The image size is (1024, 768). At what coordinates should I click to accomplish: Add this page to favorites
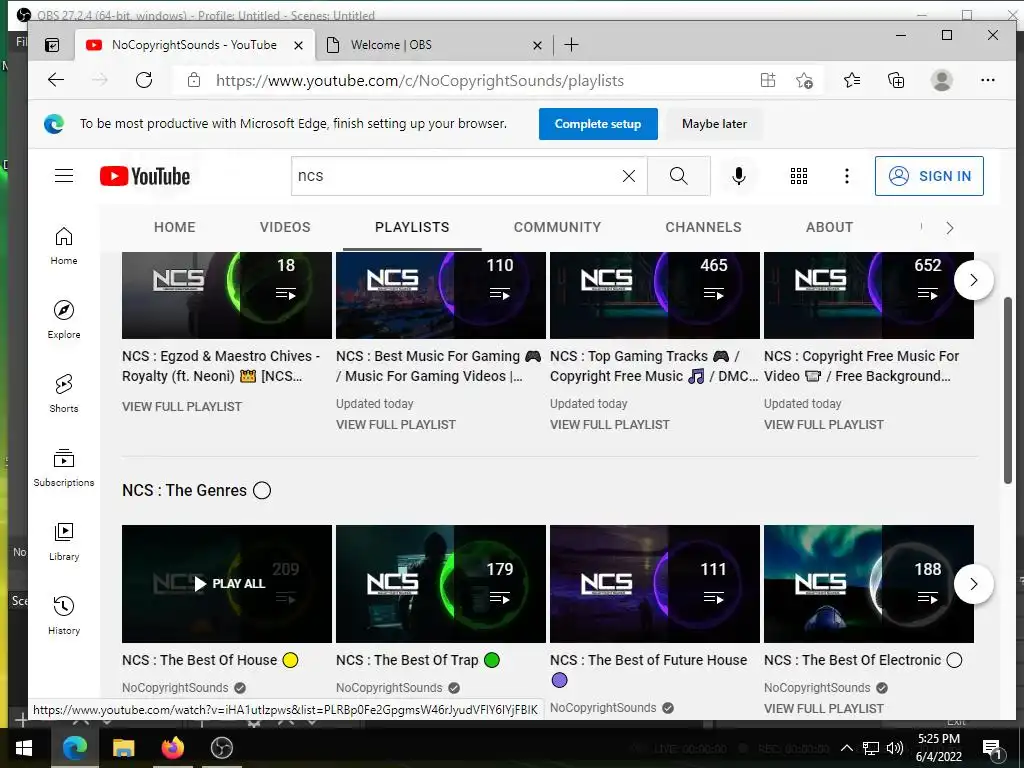805,80
